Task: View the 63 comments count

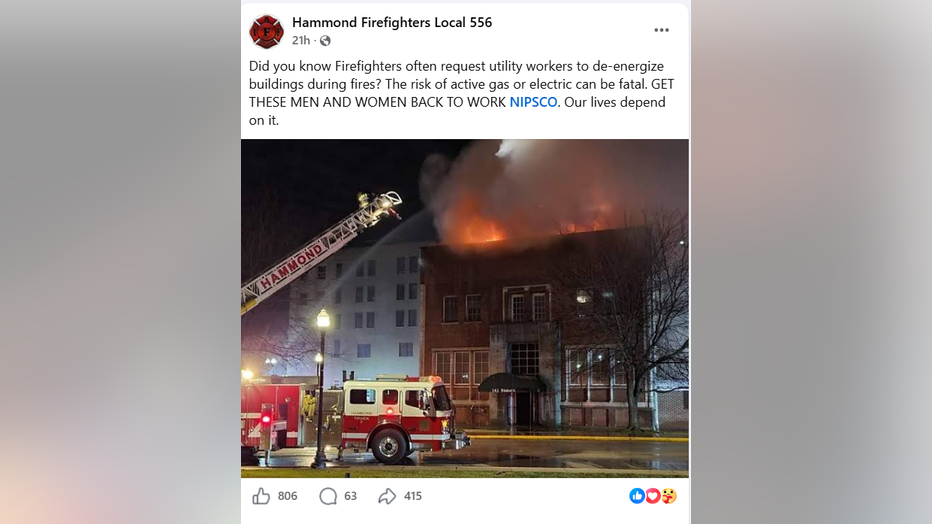Action: click(350, 496)
